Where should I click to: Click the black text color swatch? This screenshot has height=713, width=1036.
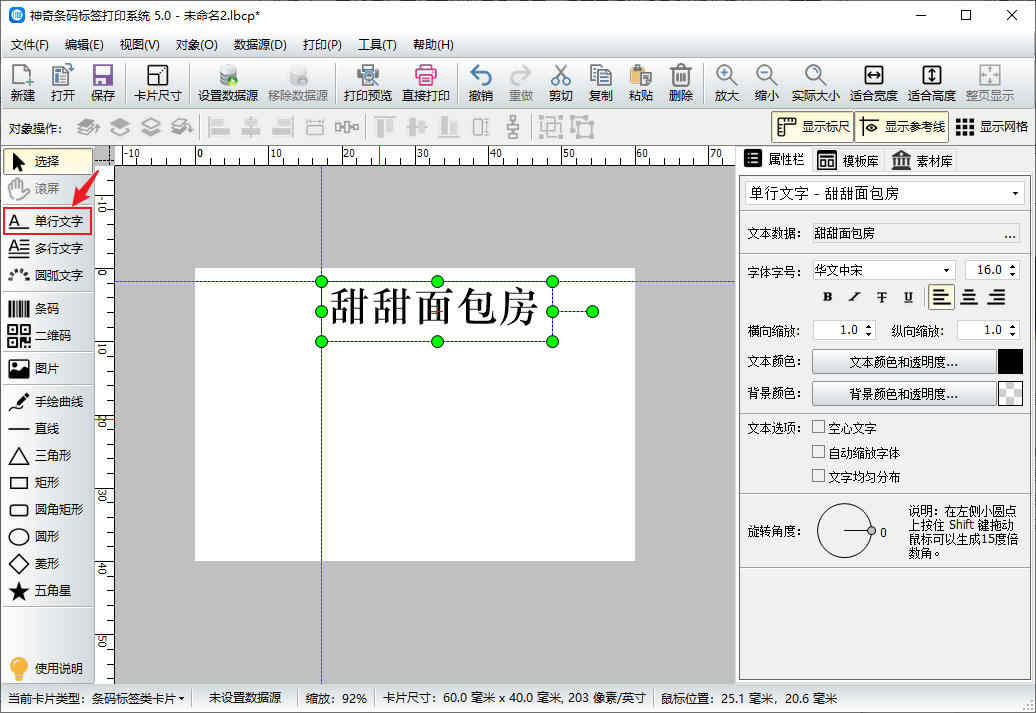coord(1010,362)
